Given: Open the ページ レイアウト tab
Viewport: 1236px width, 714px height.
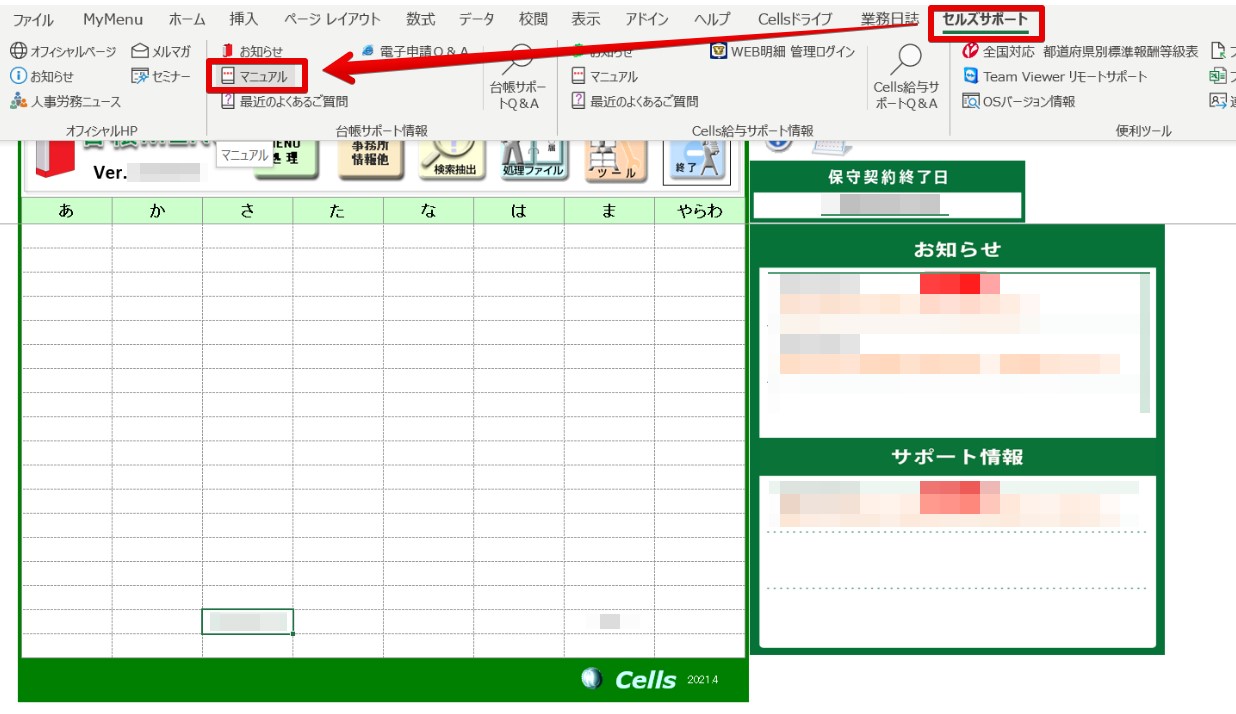Looking at the screenshot, I should pyautogui.click(x=332, y=20).
